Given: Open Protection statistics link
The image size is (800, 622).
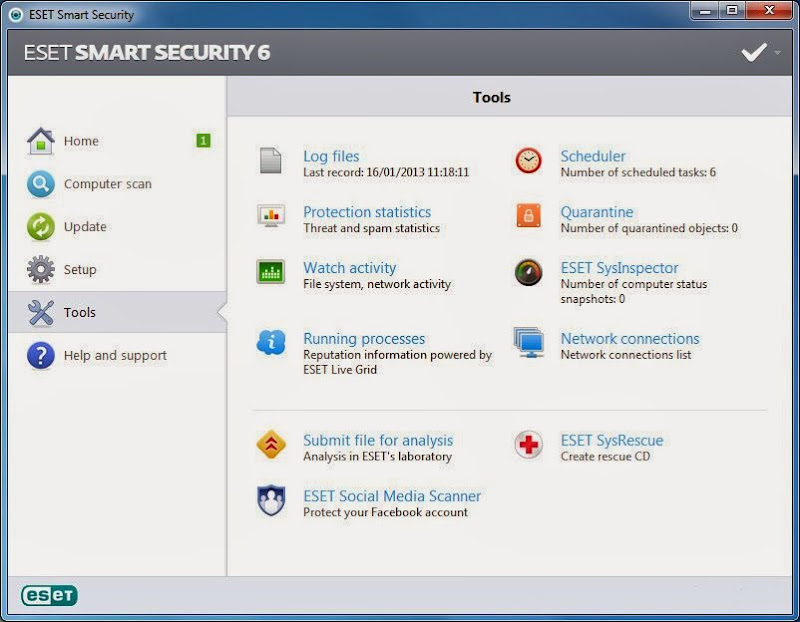Looking at the screenshot, I should pyautogui.click(x=367, y=212).
